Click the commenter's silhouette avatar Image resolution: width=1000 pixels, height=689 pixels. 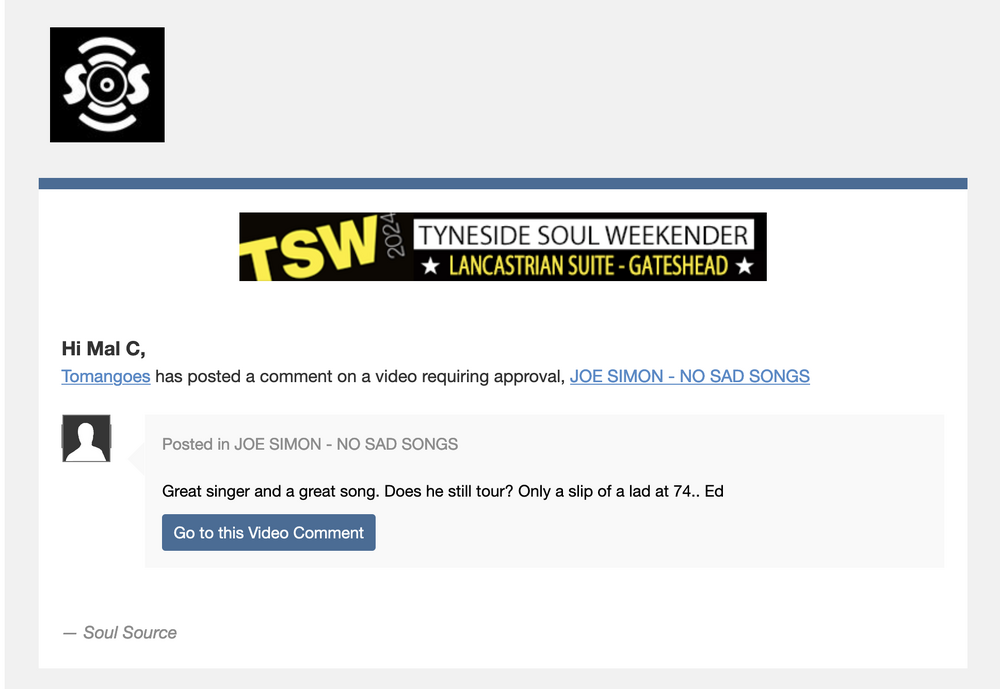click(x=86, y=438)
